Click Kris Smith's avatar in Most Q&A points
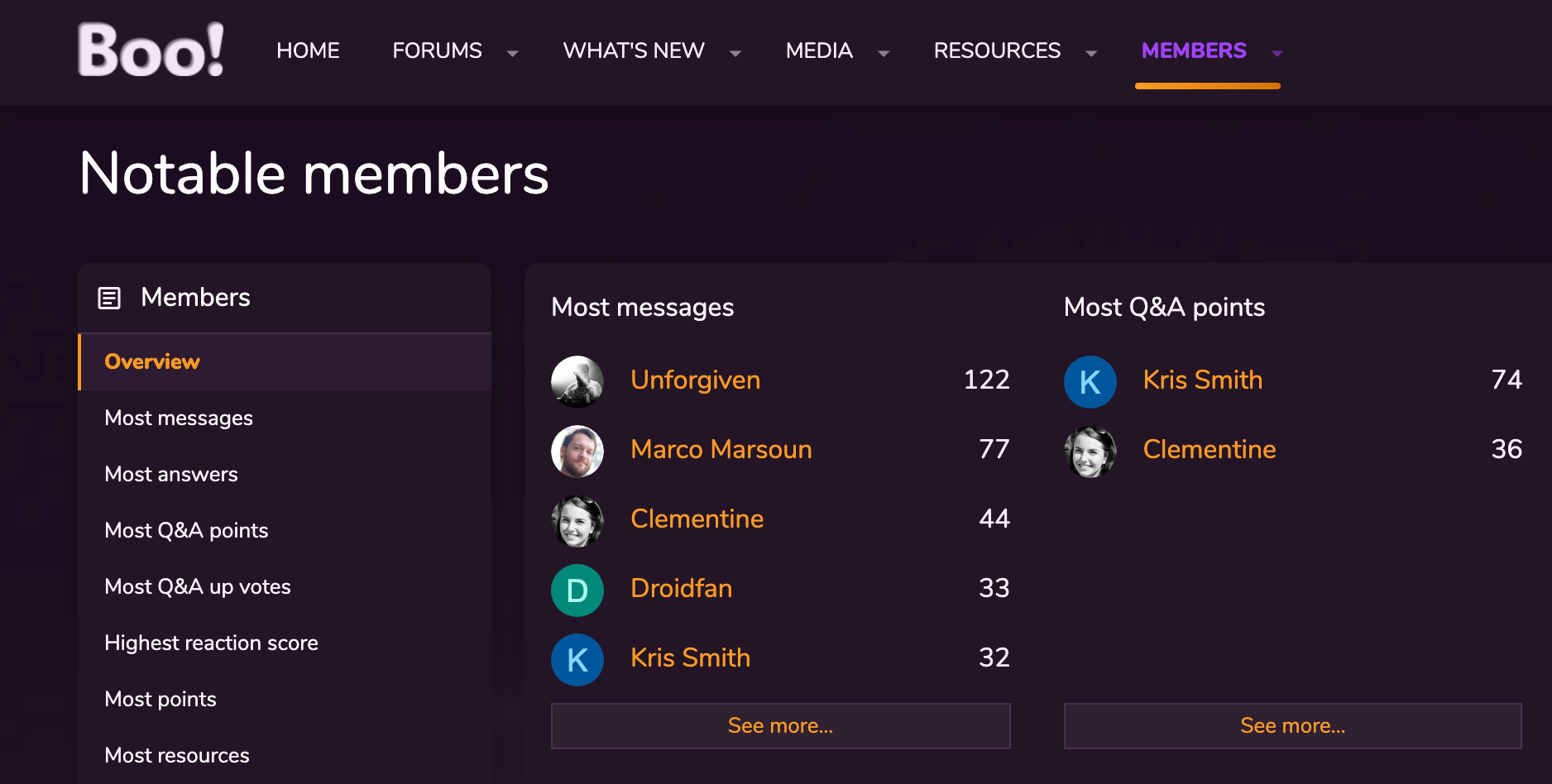Screen dimensions: 1552x784 pyautogui.click(x=1090, y=381)
